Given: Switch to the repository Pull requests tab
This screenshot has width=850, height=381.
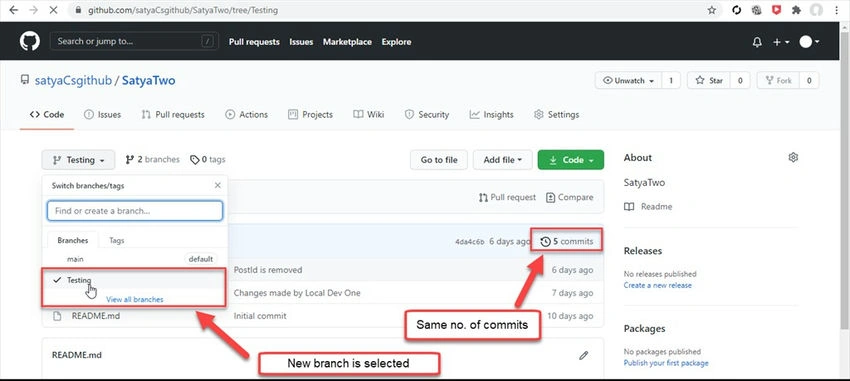Looking at the screenshot, I should [x=173, y=114].
